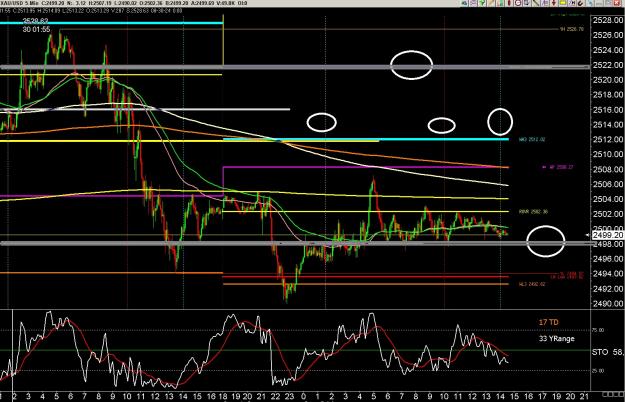Click the 2522.00 price axis label
625x402 pixels.
tap(608, 65)
